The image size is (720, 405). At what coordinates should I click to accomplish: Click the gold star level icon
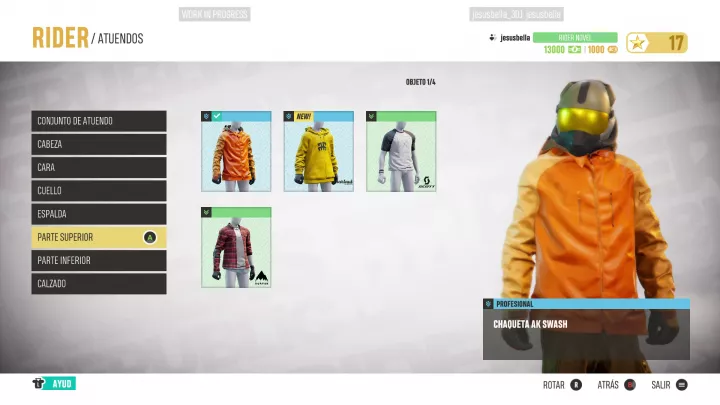coord(637,43)
